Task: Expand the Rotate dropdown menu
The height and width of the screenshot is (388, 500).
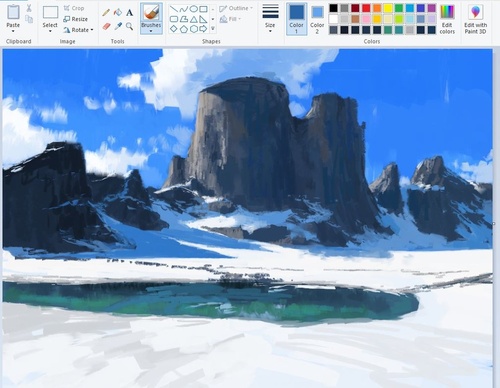Action: pos(92,30)
